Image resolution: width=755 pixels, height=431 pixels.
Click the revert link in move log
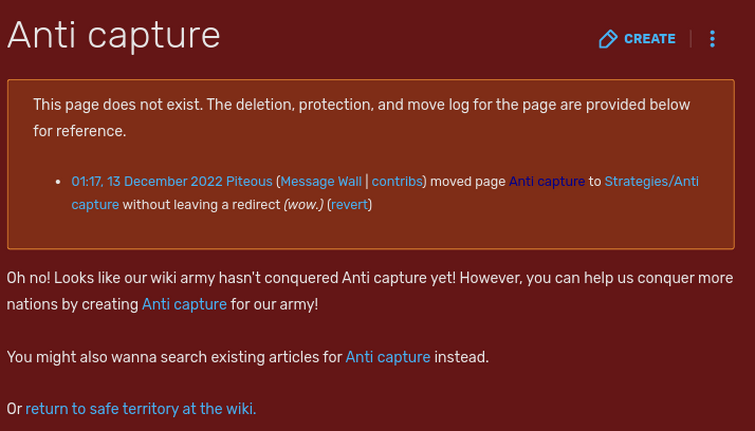pyautogui.click(x=349, y=205)
